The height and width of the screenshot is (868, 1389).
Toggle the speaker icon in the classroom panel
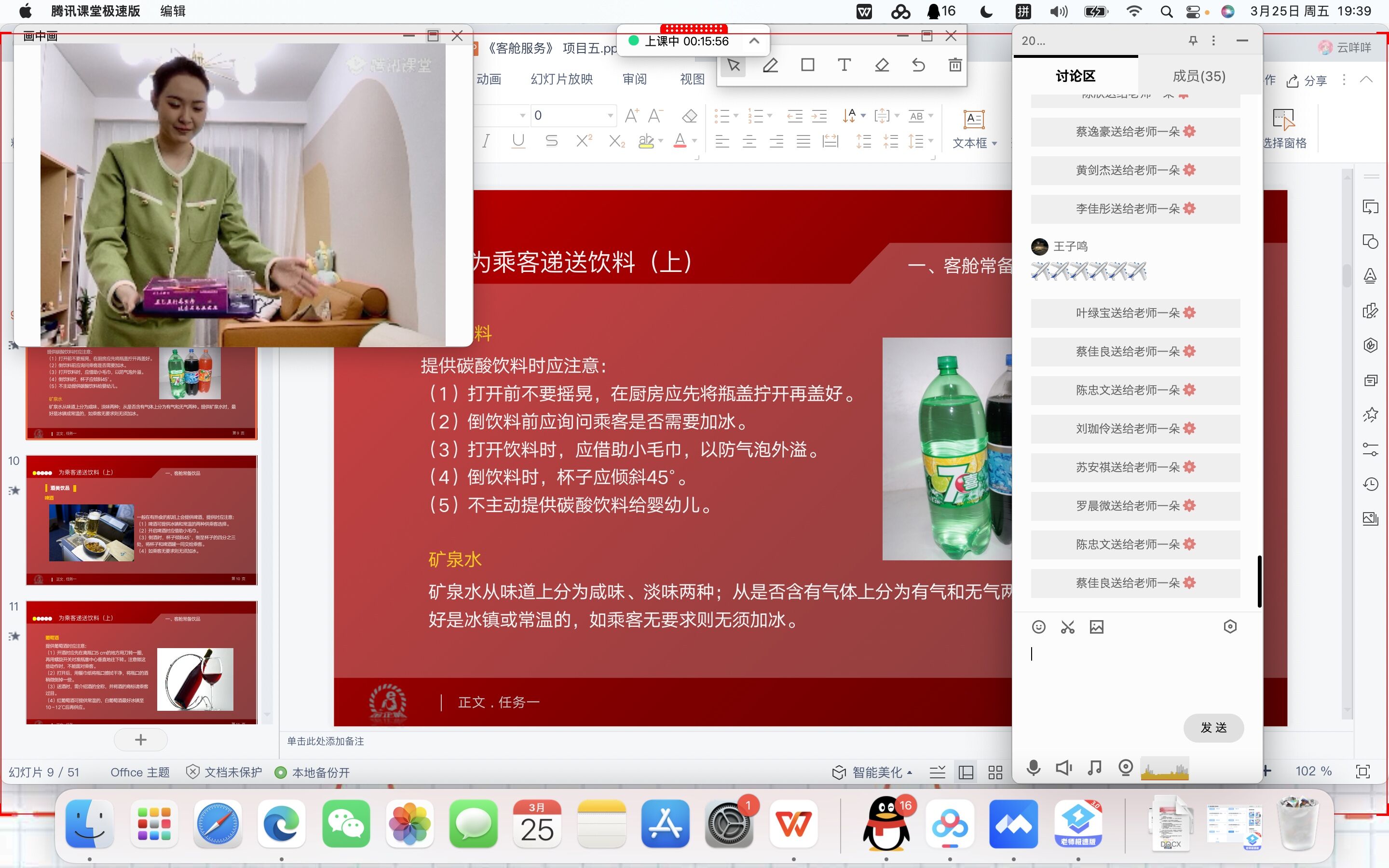1063,768
